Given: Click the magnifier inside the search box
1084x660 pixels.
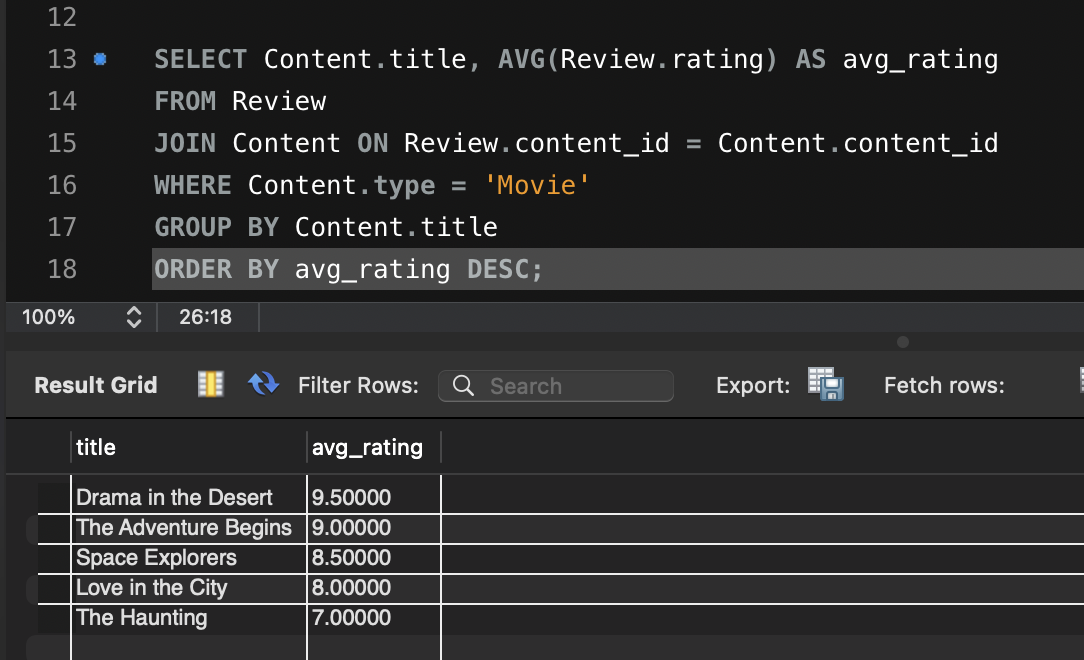Looking at the screenshot, I should point(461,385).
